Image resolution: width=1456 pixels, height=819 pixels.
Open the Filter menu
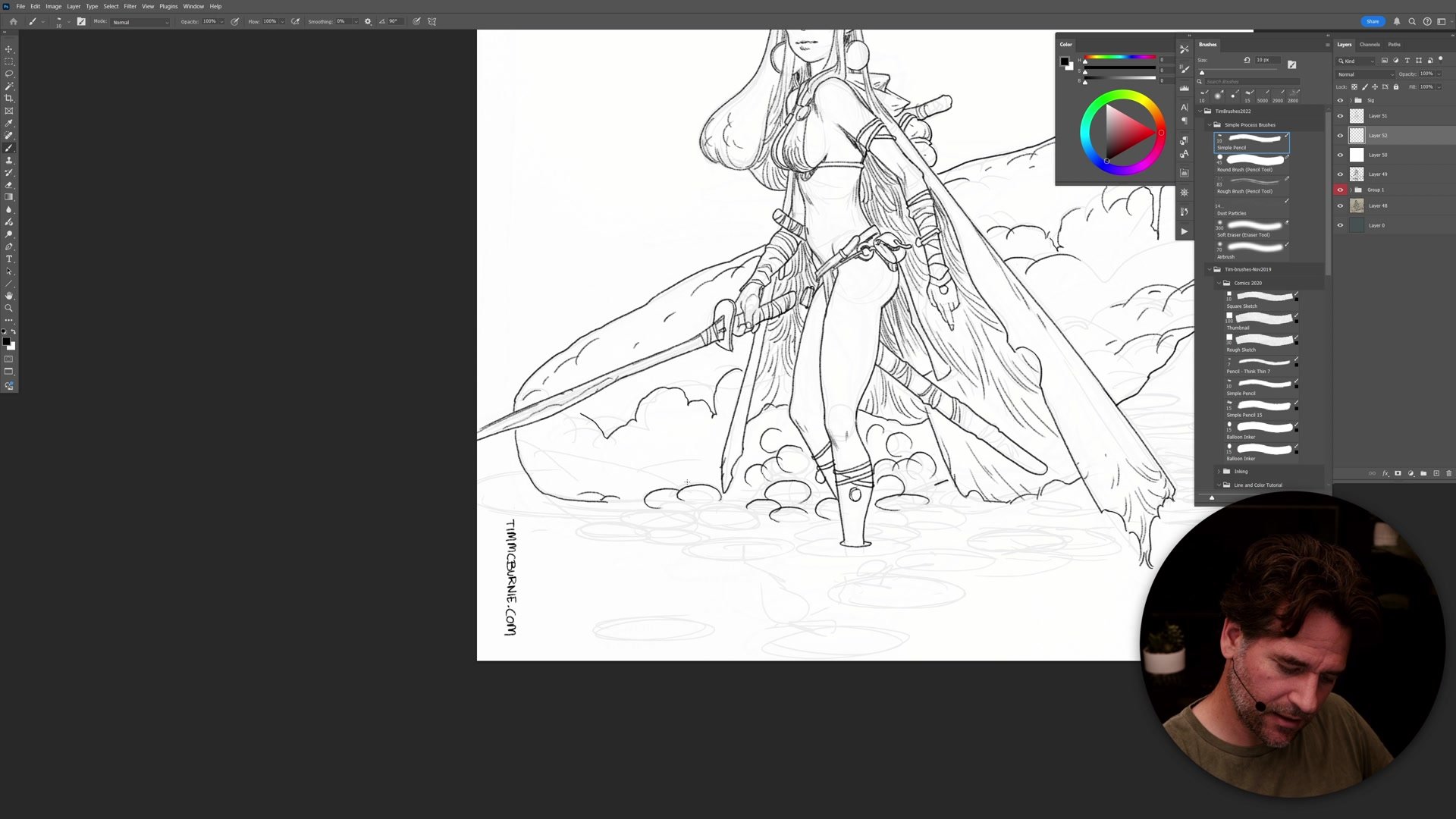click(x=130, y=6)
